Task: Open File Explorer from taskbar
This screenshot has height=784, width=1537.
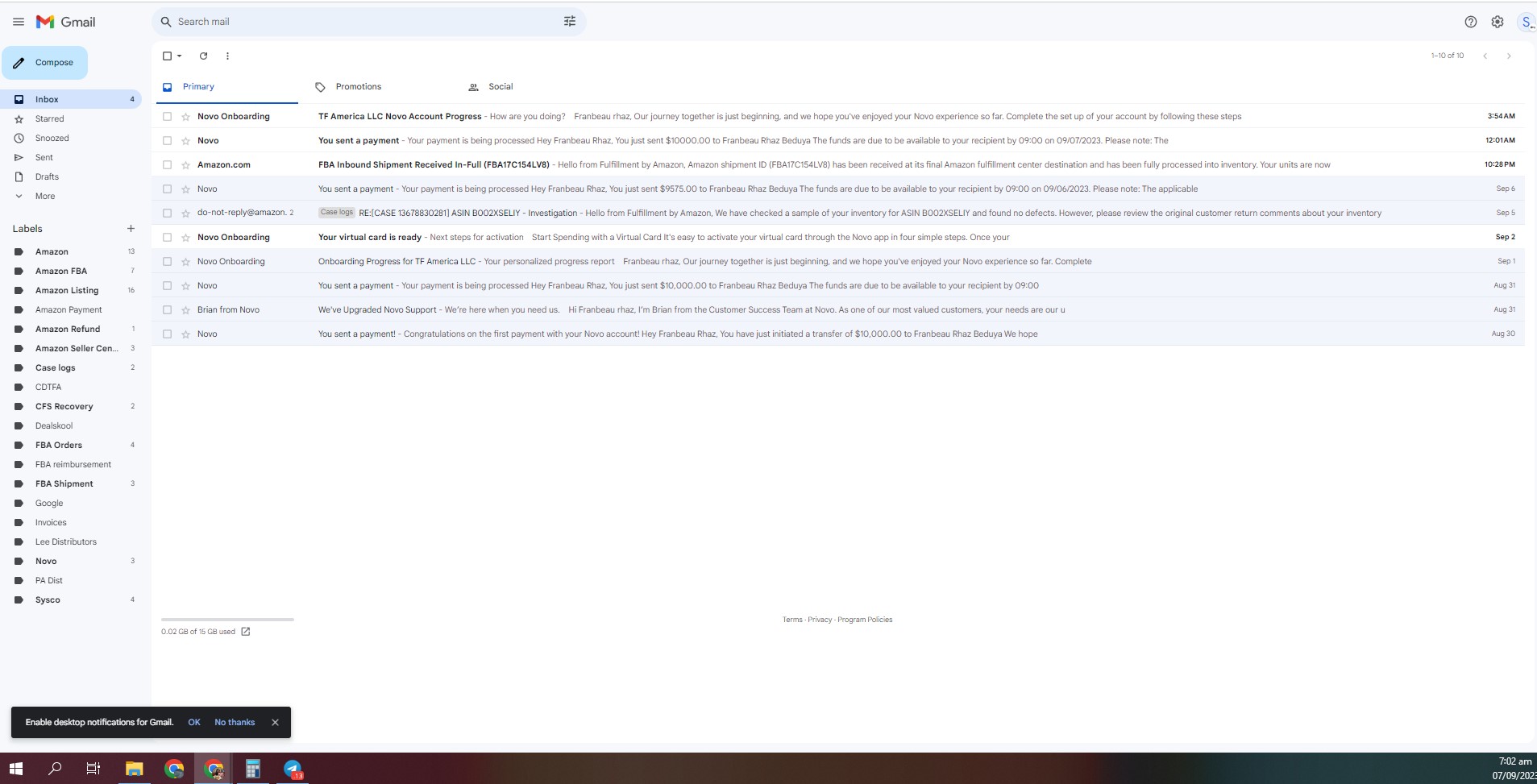Action: (134, 769)
